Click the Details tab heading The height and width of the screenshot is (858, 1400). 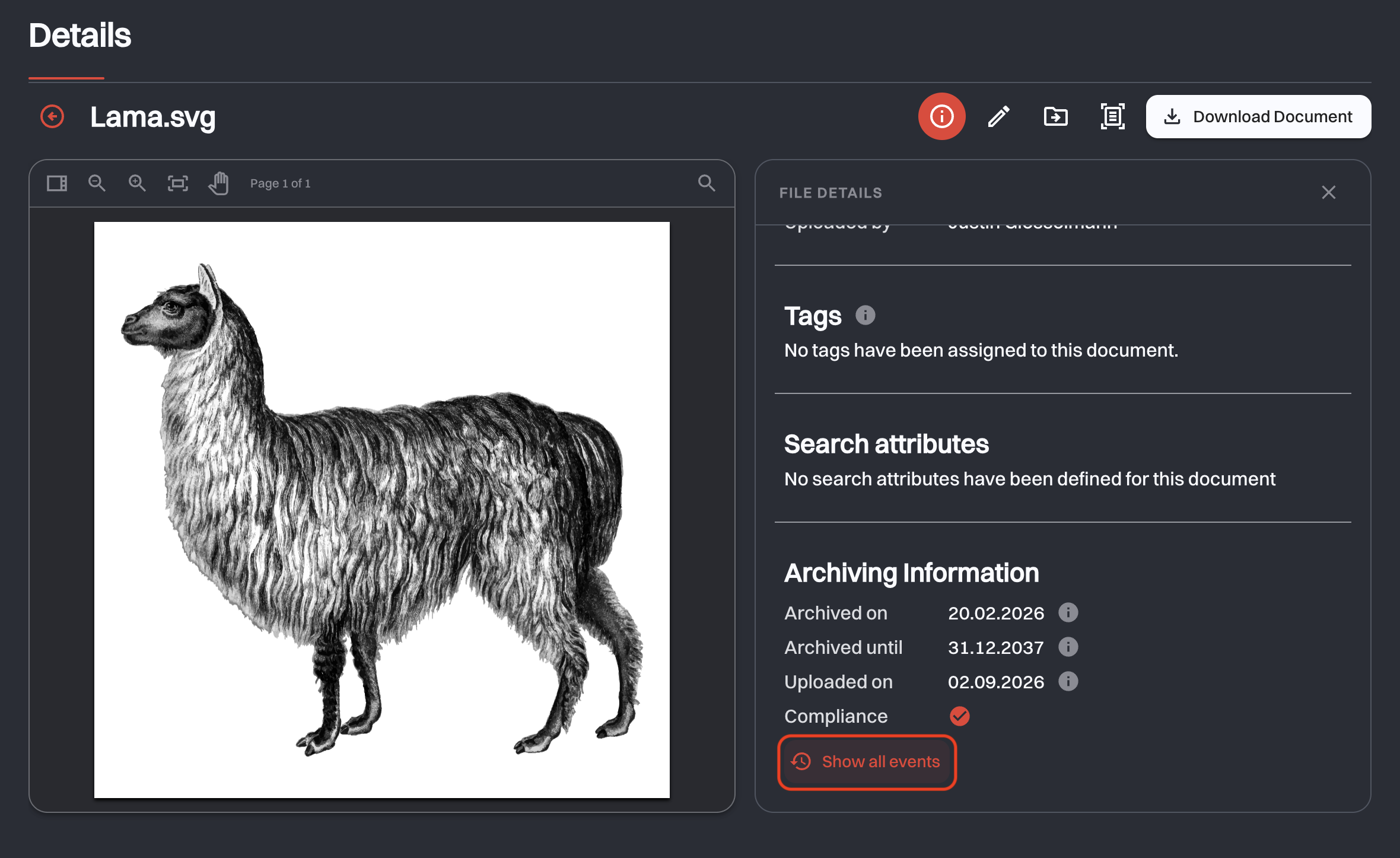[80, 36]
